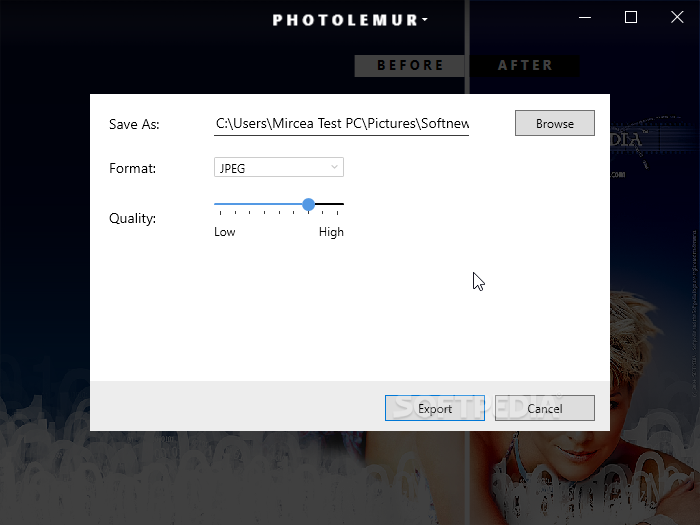Click the PHOTOLEMUR title text
This screenshot has height=525, width=700.
coord(345,20)
